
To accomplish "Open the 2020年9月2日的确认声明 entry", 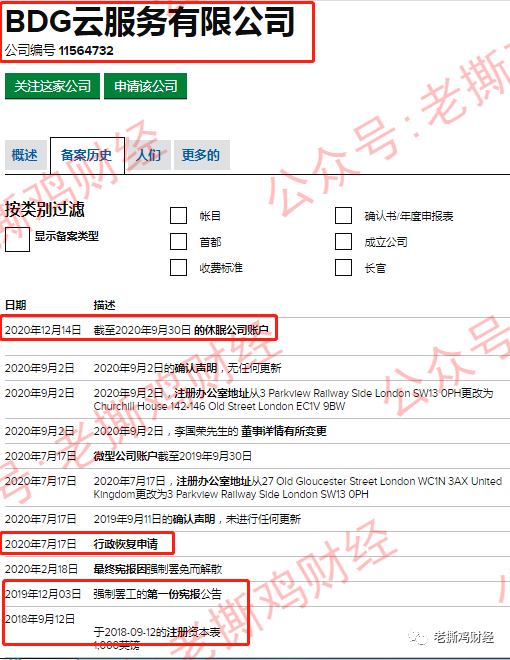I will tap(187, 368).
